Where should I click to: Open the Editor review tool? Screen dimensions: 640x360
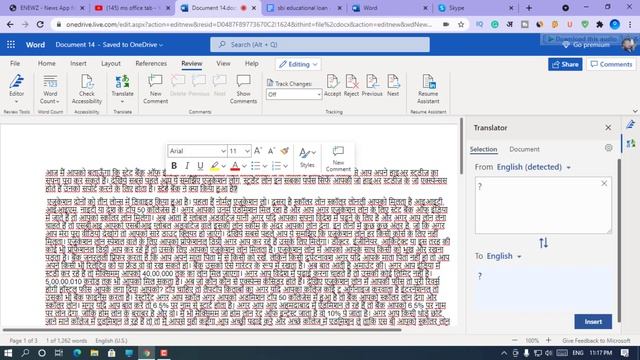16,88
